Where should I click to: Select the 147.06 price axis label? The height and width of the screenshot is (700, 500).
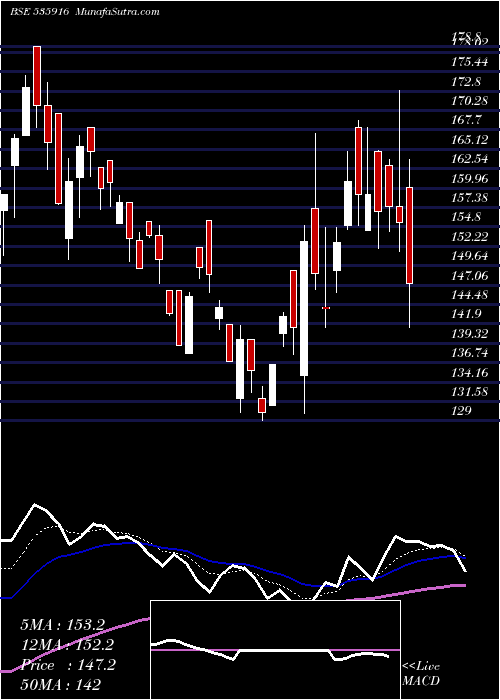[469, 275]
